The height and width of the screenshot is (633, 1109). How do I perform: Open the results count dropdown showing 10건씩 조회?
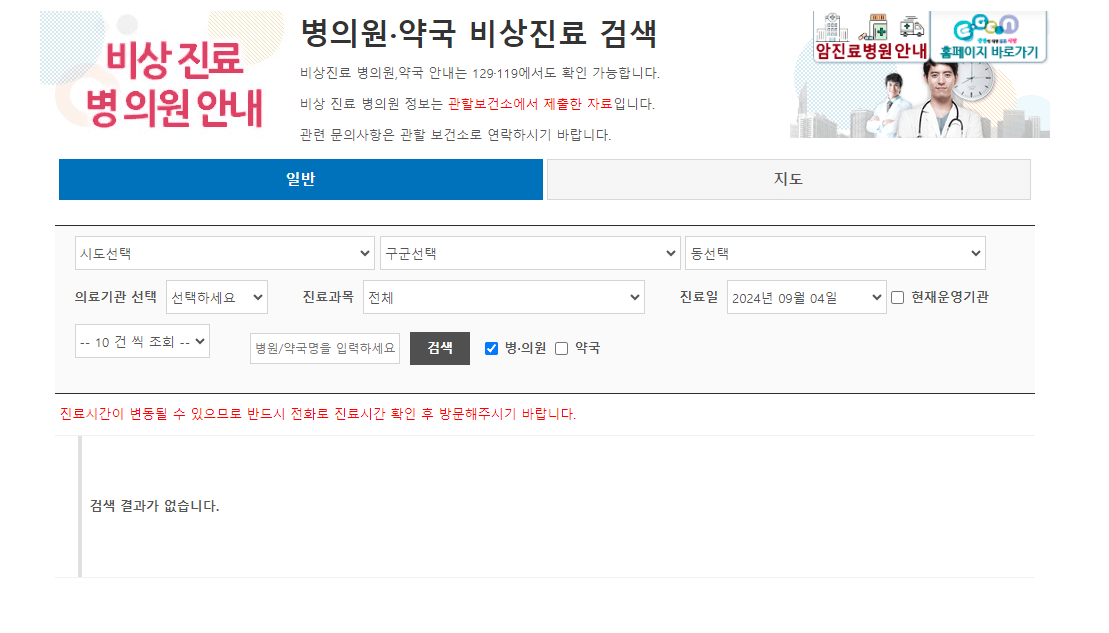[x=142, y=340]
